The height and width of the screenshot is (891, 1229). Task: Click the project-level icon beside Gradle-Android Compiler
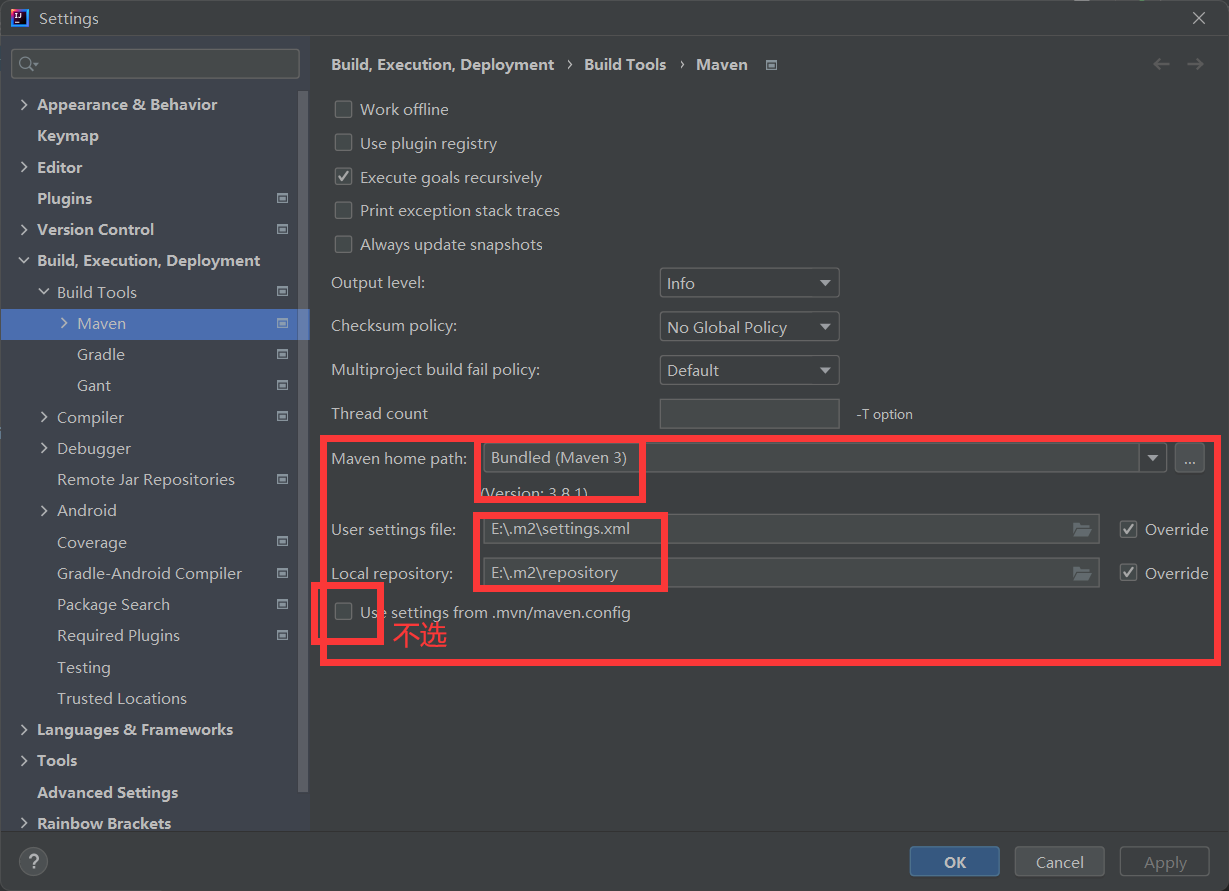coord(283,573)
